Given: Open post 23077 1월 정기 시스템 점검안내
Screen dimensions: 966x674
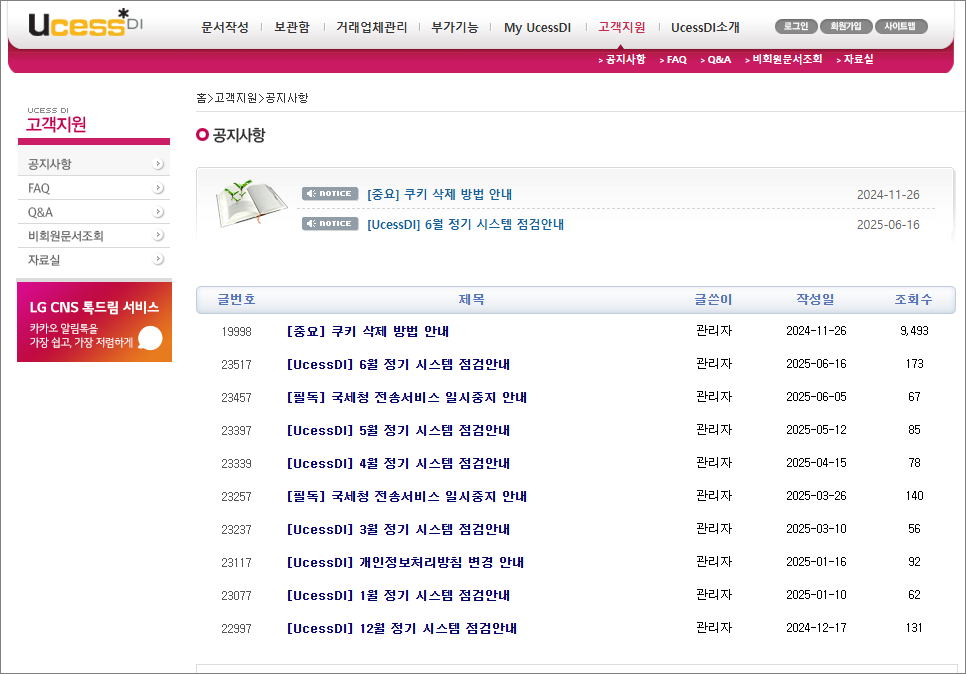Looking at the screenshot, I should [398, 595].
